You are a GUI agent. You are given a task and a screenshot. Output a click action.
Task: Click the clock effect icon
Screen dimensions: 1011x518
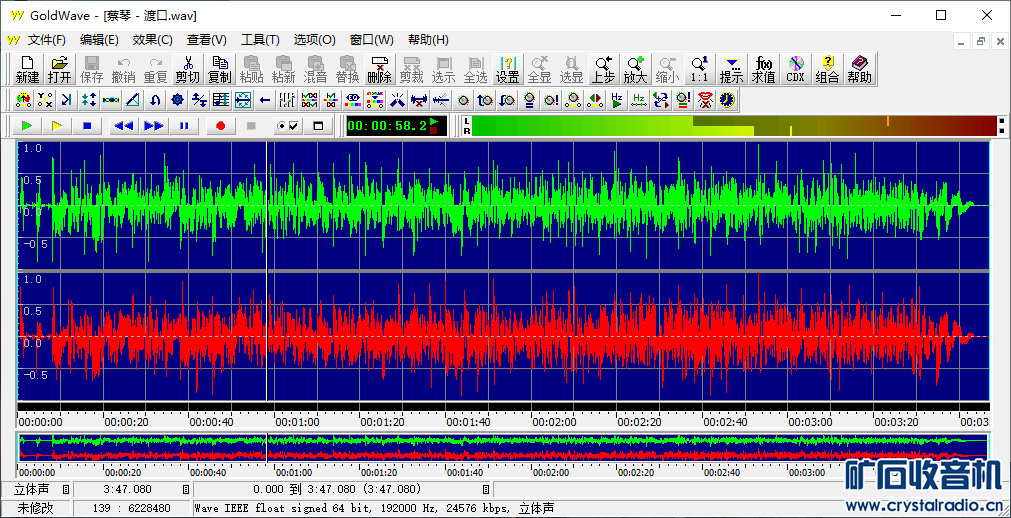point(727,99)
